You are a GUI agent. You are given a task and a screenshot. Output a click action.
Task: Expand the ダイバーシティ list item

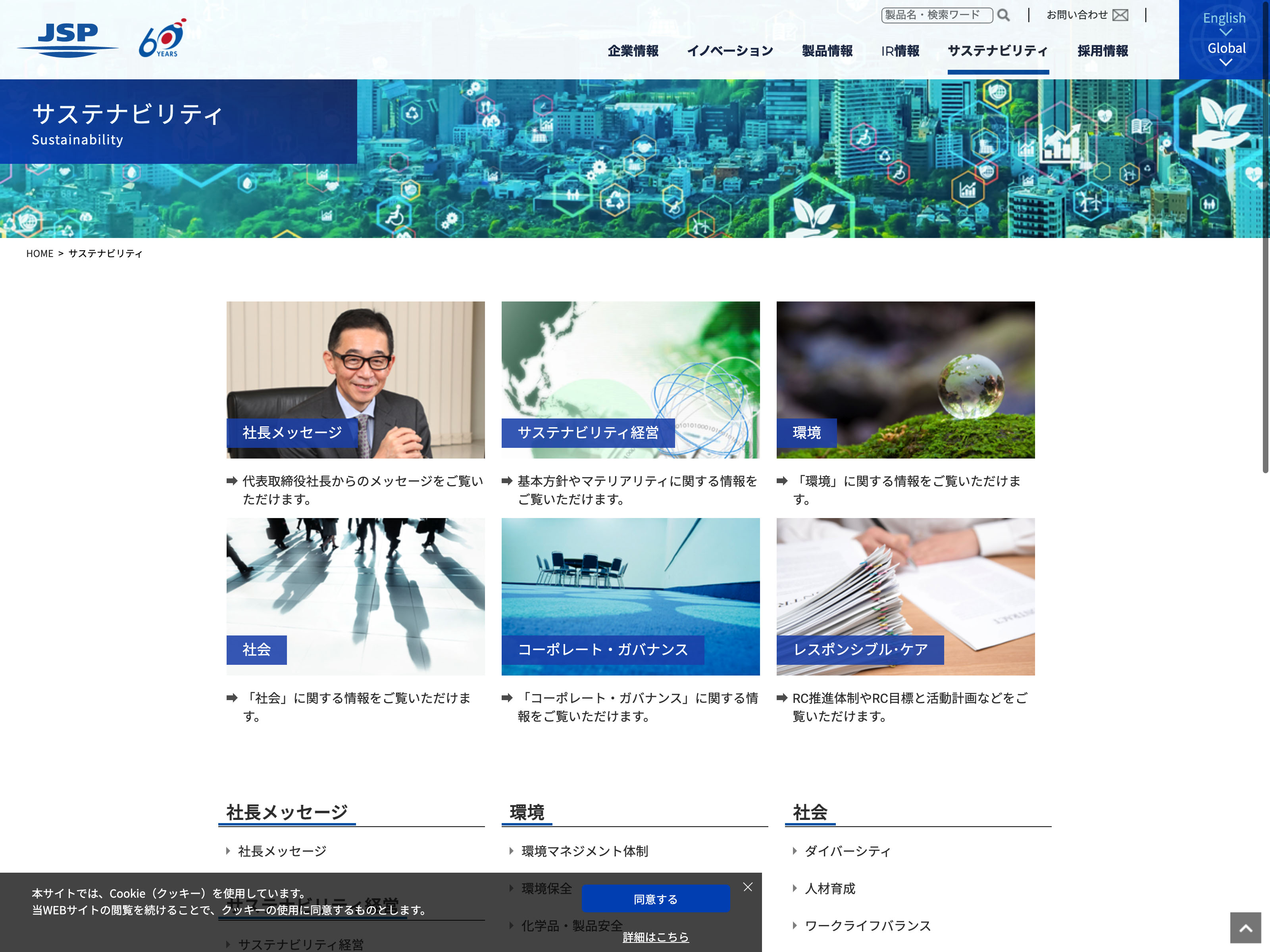tap(847, 851)
